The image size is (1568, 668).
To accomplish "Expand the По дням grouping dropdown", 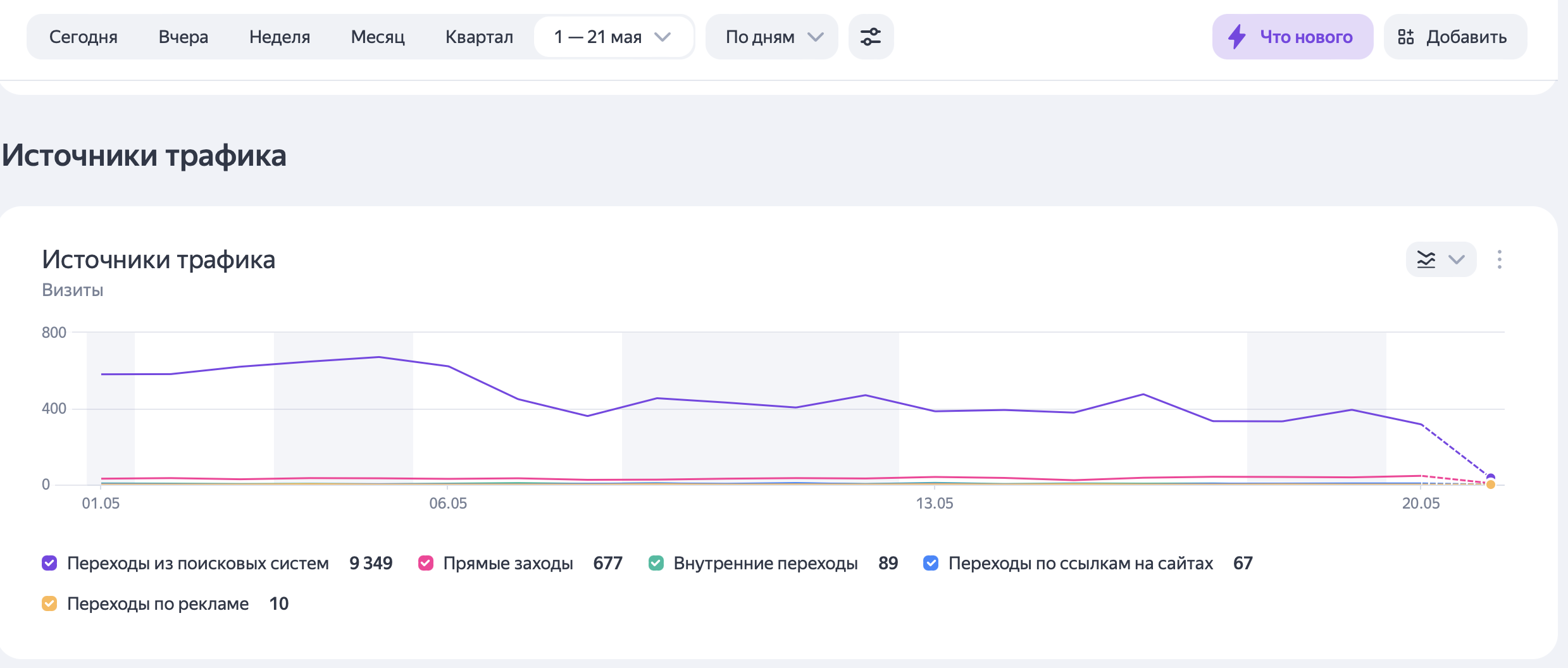I will pos(772,37).
